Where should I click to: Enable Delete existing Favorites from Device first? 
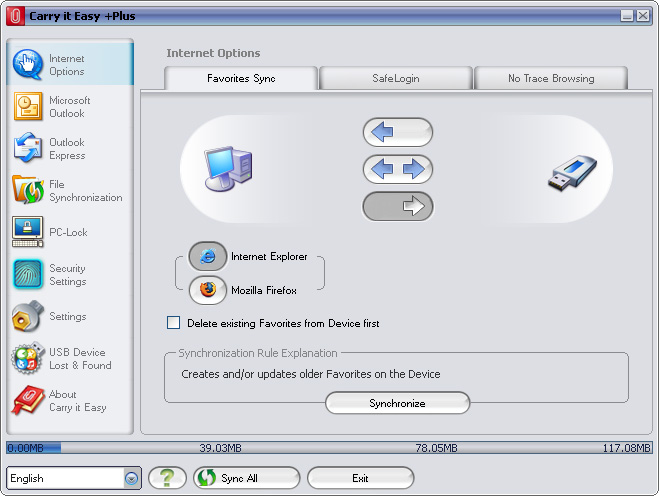(x=174, y=323)
